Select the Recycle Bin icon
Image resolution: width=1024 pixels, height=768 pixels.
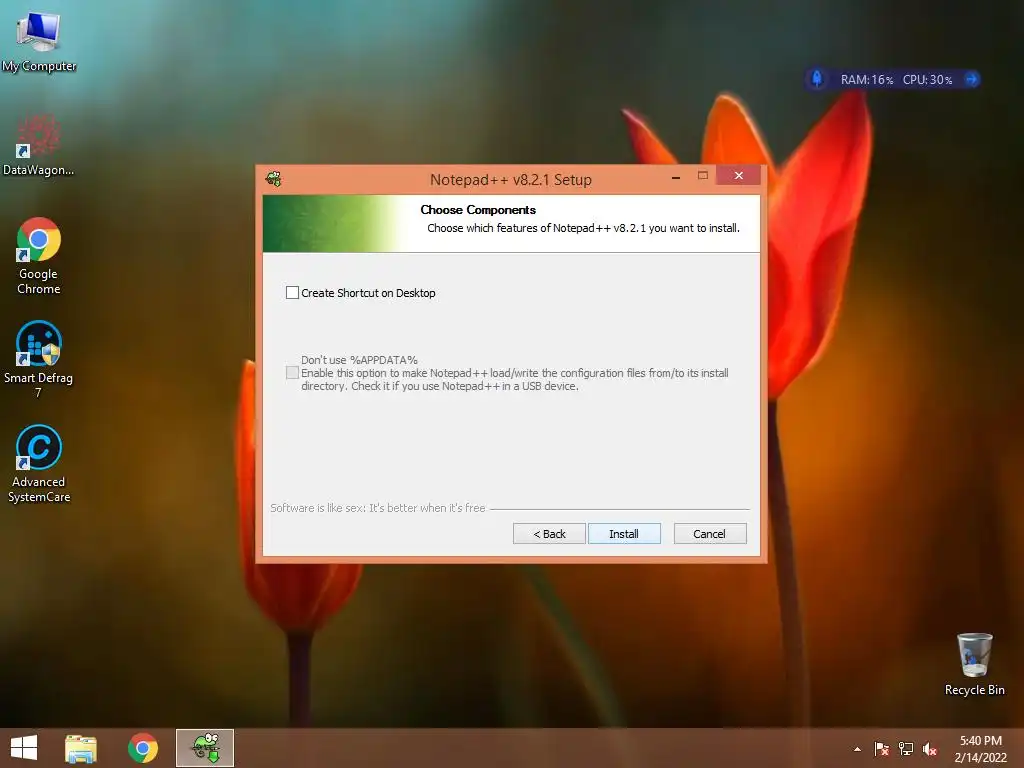coord(974,664)
